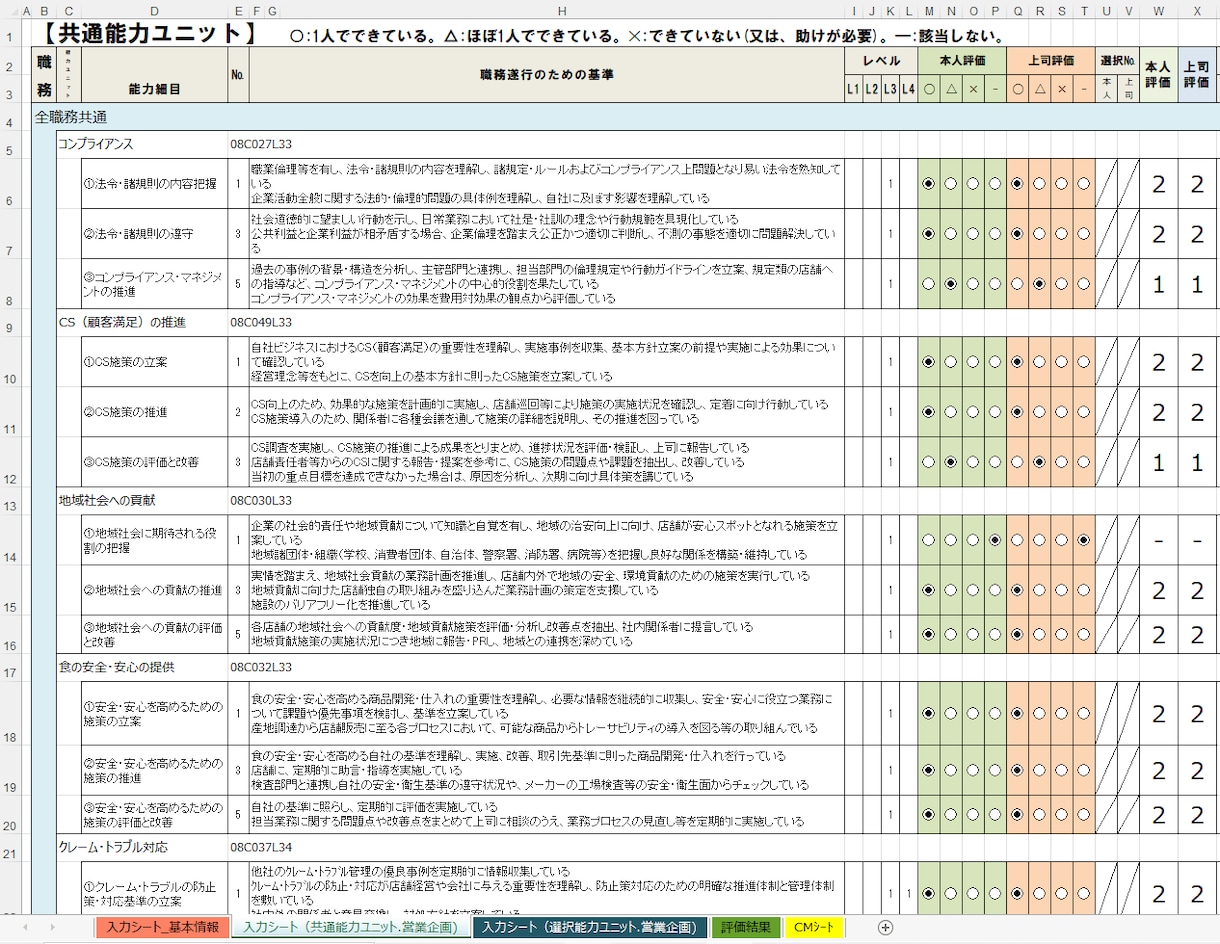Select 本人評価 △ for ①法令・諸規則の内容把握
Viewport: 1220px width, 944px height.
coord(951,184)
